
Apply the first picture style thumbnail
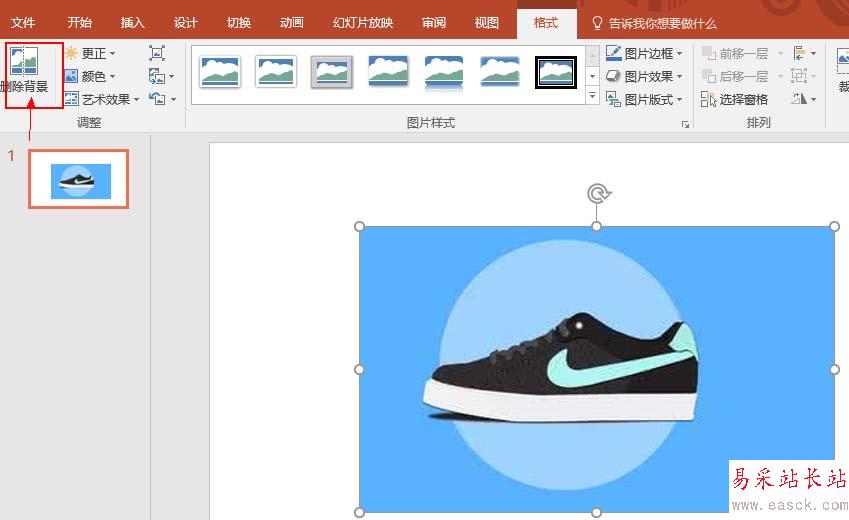(219, 72)
